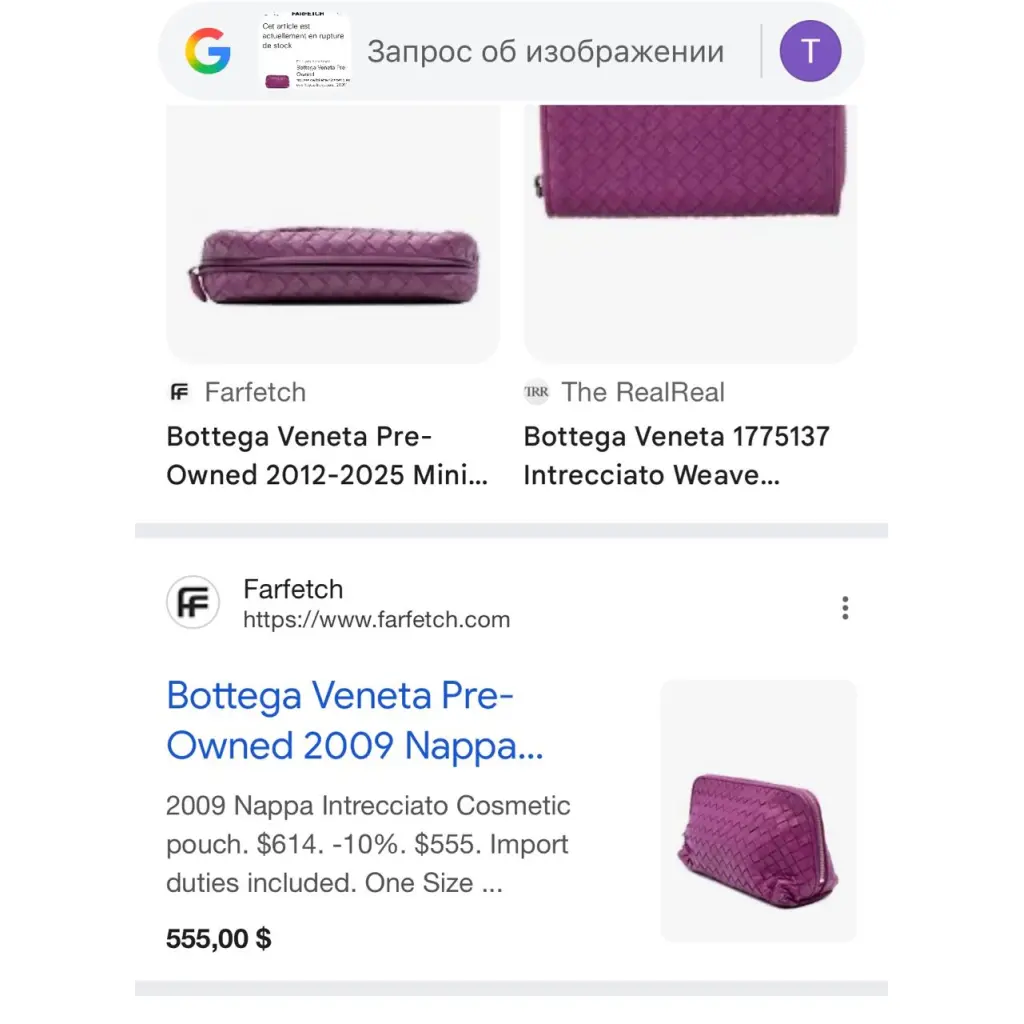Open "Bottega Veneta Pre-Owned 2012-2025 Mini" listing
Viewport: 1024px width, 1024px height.
click(x=327, y=456)
